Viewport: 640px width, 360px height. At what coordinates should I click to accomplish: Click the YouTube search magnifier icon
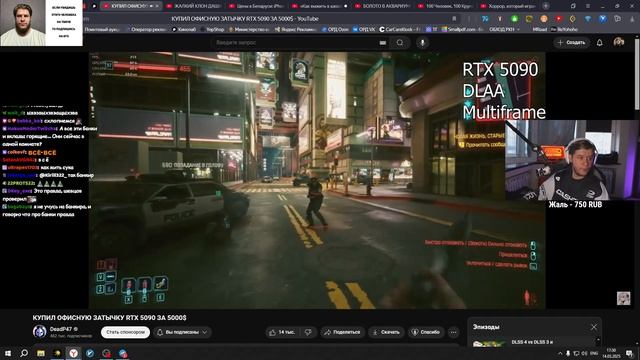pos(400,42)
